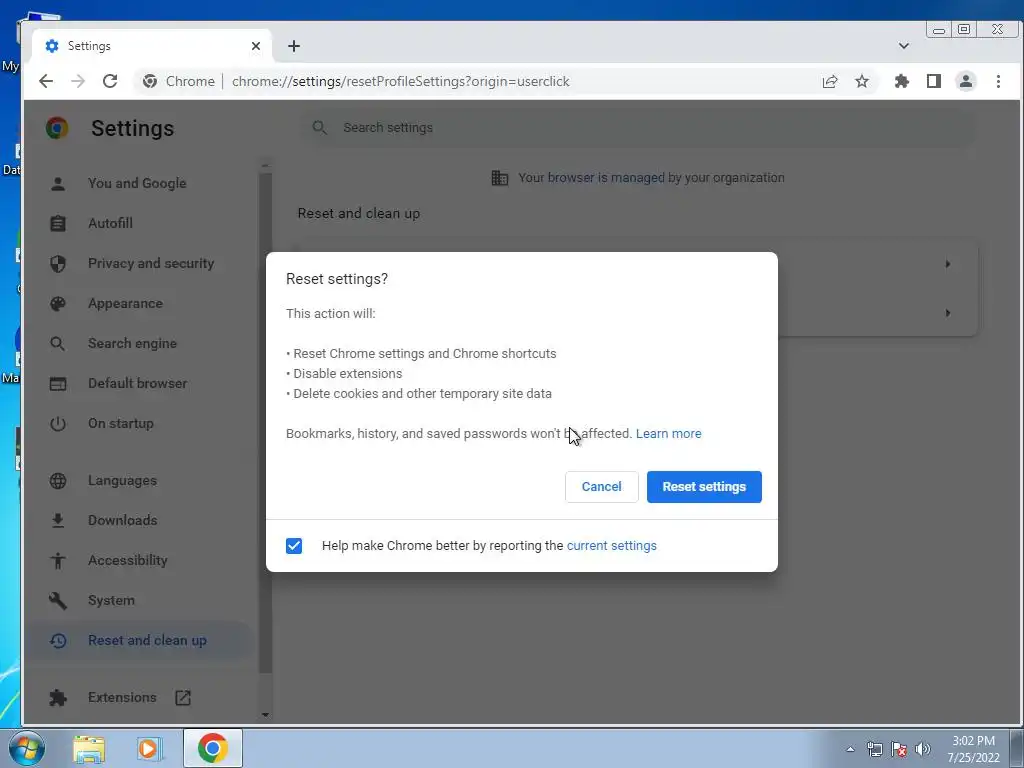Toggle the side panel icon
The height and width of the screenshot is (768, 1024).
[934, 81]
